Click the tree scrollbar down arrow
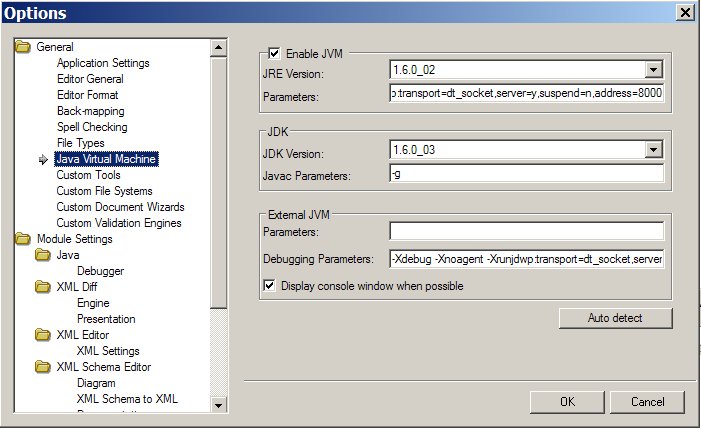The height and width of the screenshot is (430, 701). pyautogui.click(x=219, y=404)
